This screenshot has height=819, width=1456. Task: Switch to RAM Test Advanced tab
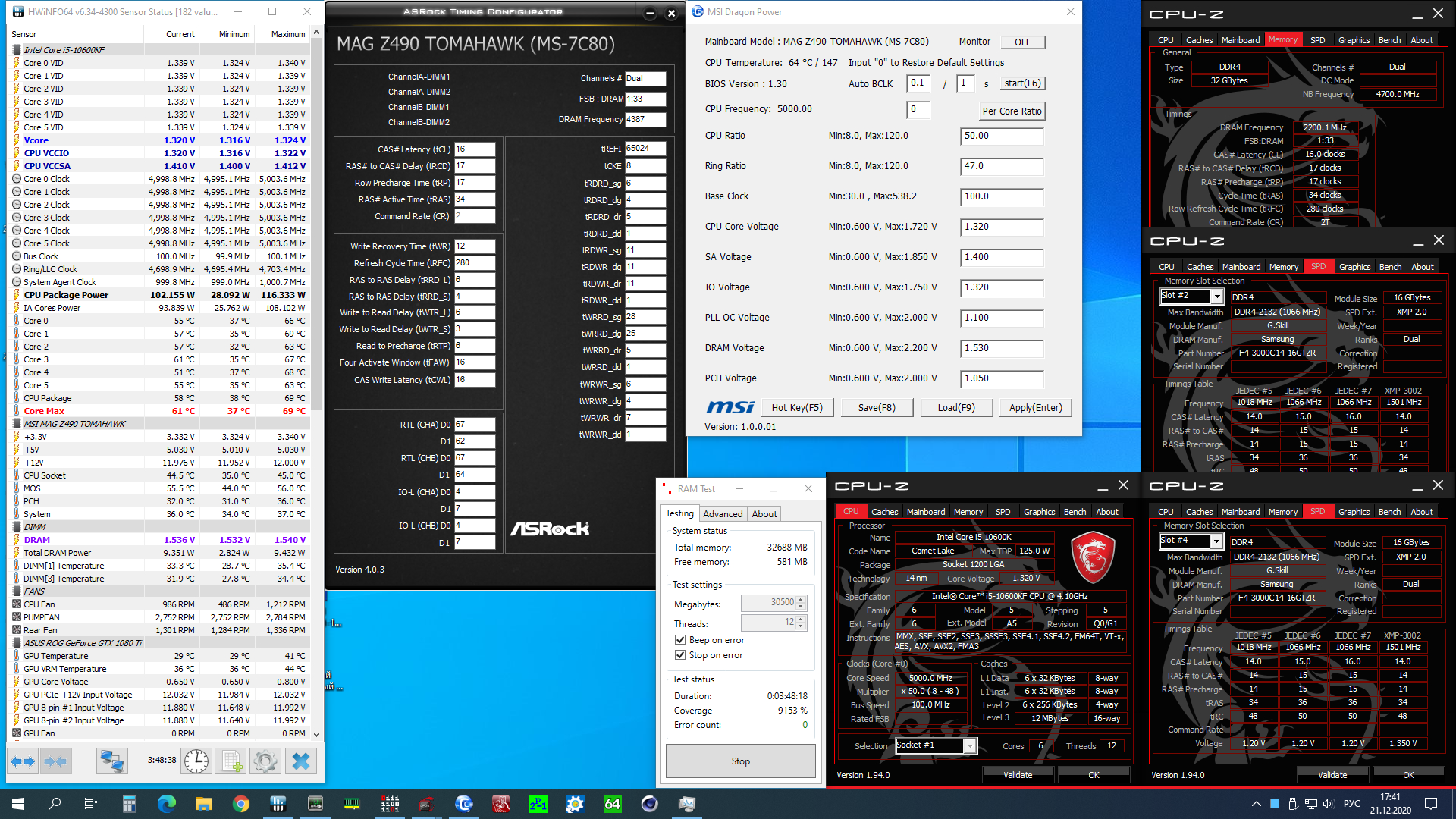[x=723, y=514]
